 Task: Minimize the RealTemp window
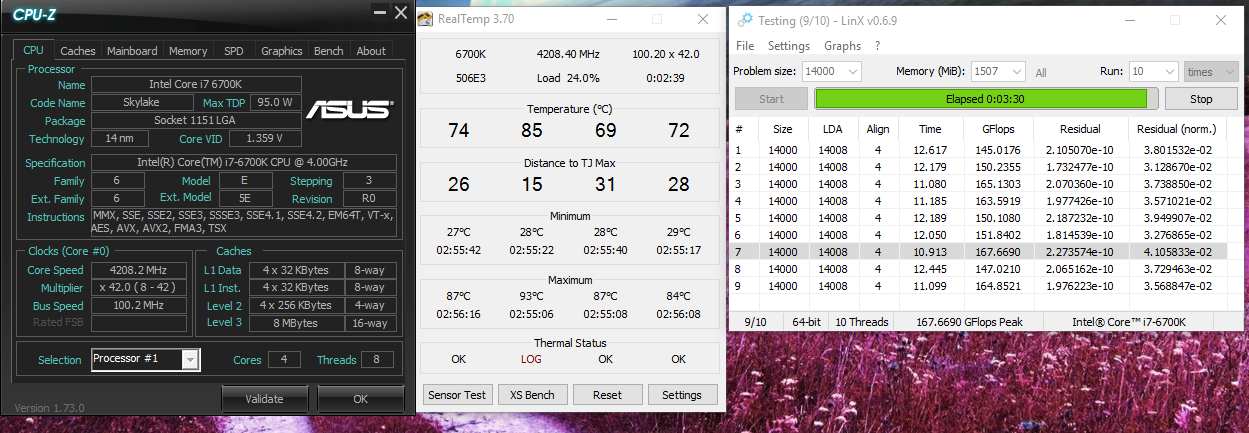point(610,19)
